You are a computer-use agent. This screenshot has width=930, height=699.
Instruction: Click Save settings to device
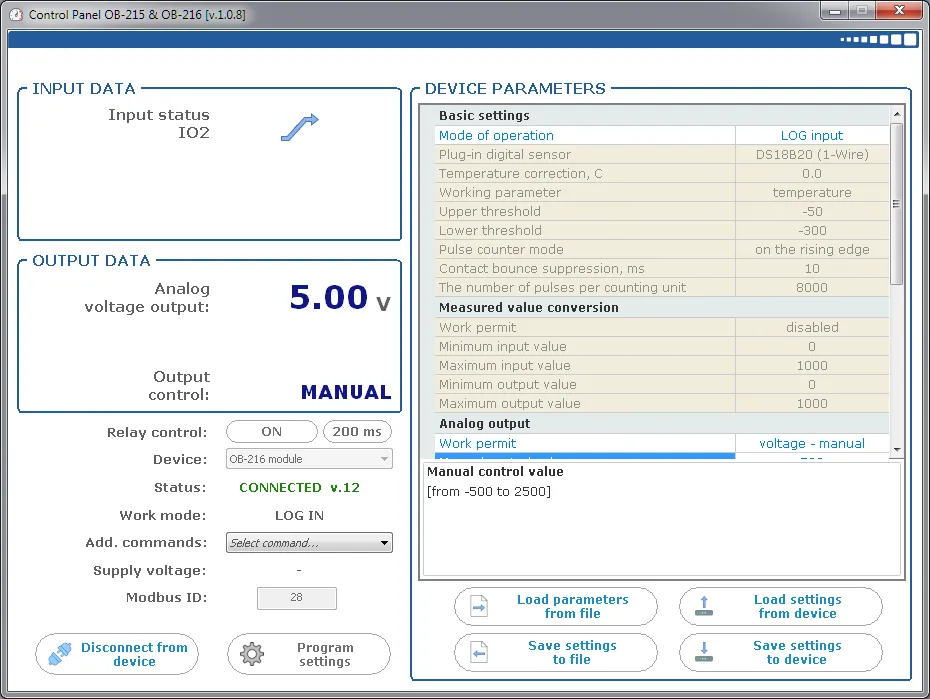coord(781,652)
